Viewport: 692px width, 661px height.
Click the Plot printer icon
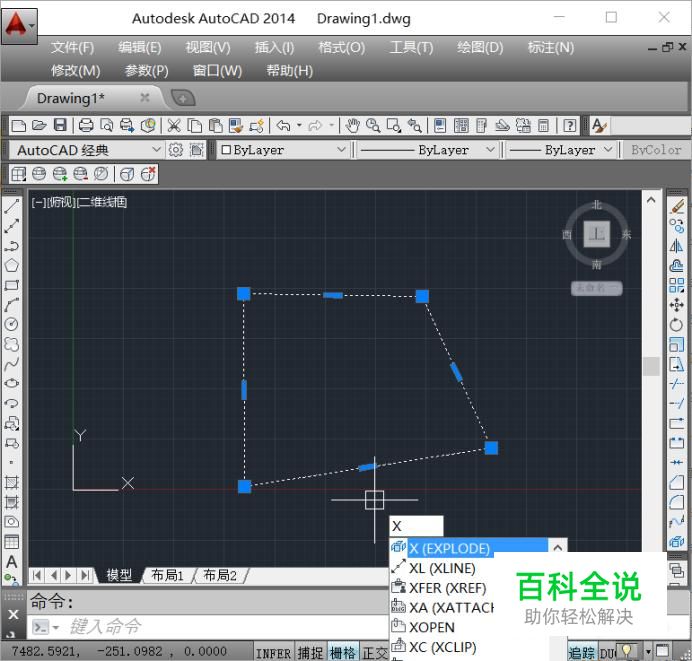[86, 126]
